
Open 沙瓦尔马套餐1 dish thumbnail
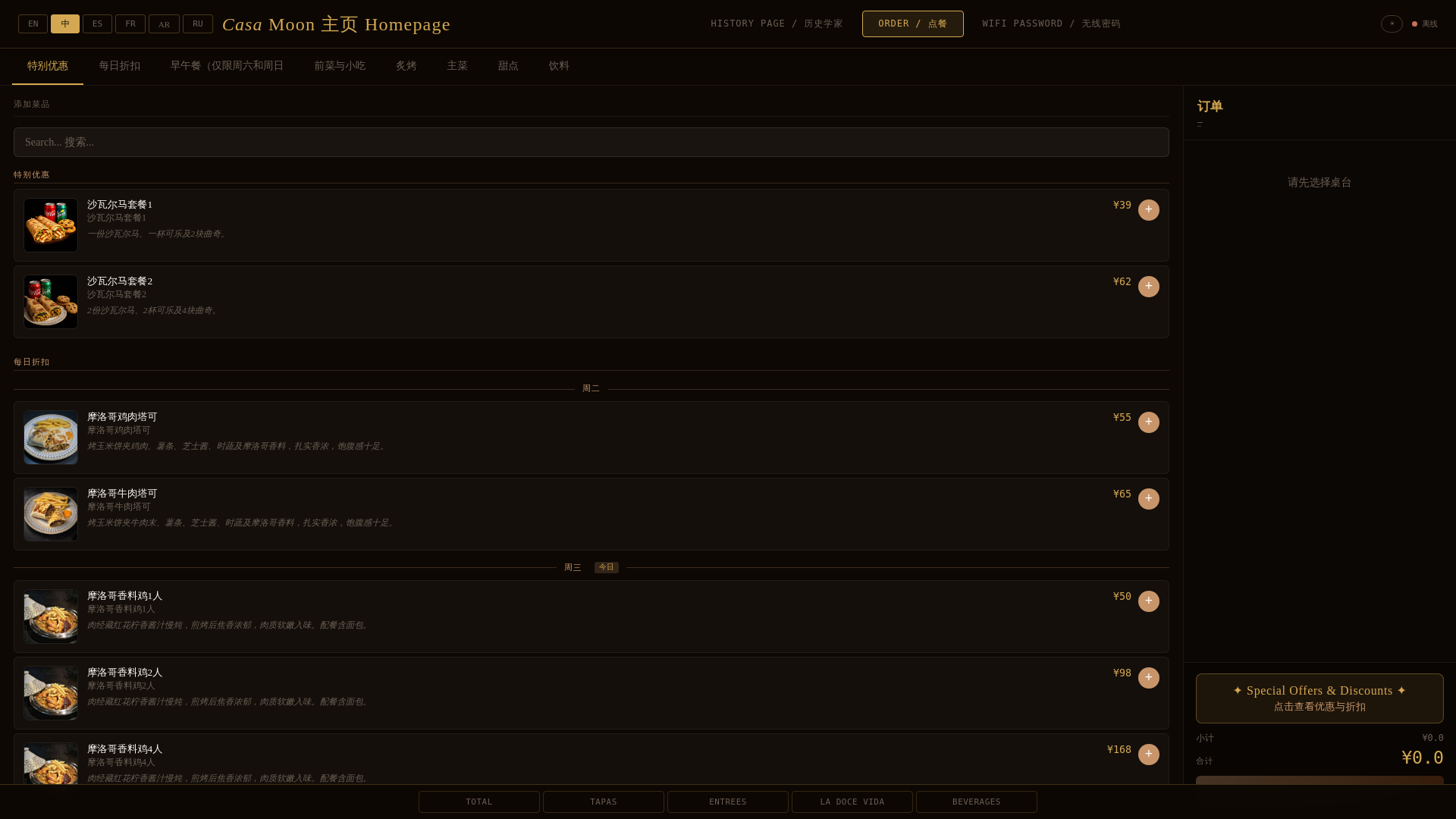(x=51, y=225)
